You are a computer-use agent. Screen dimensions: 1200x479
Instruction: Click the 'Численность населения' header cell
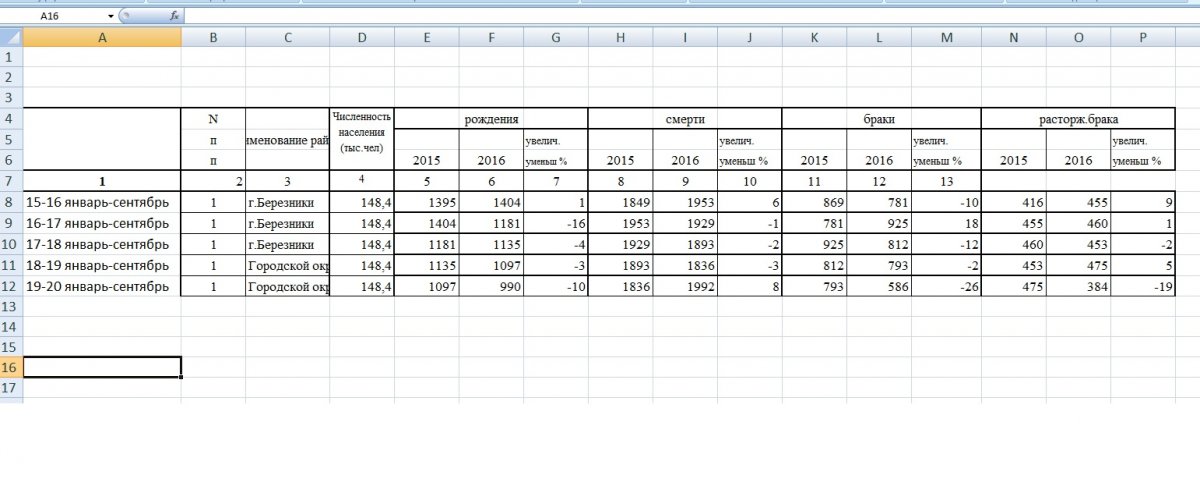362,138
